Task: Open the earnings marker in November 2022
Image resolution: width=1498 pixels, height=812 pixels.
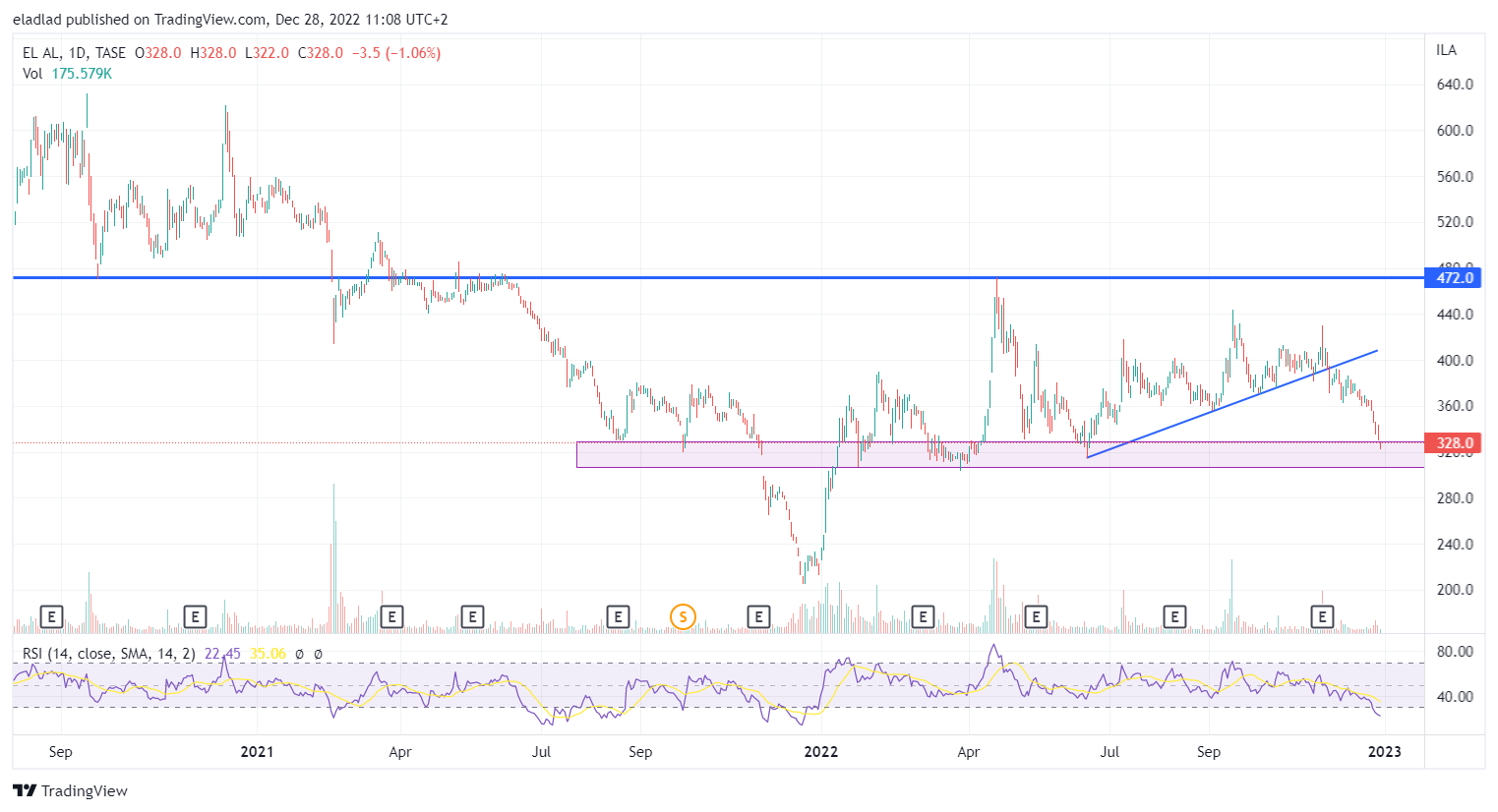Action: tap(1323, 616)
